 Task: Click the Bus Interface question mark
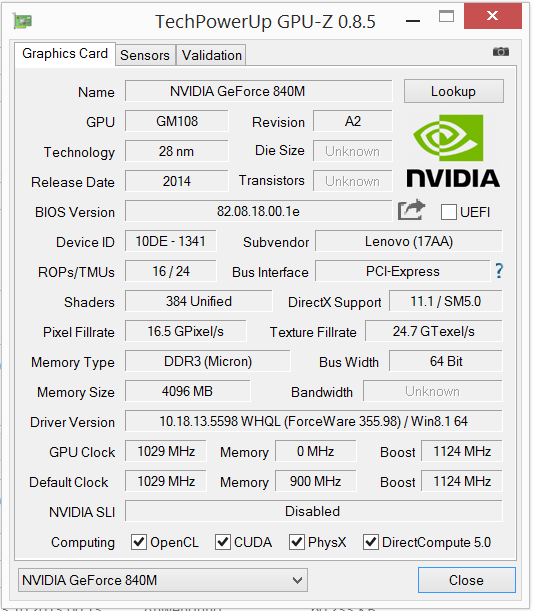[499, 271]
